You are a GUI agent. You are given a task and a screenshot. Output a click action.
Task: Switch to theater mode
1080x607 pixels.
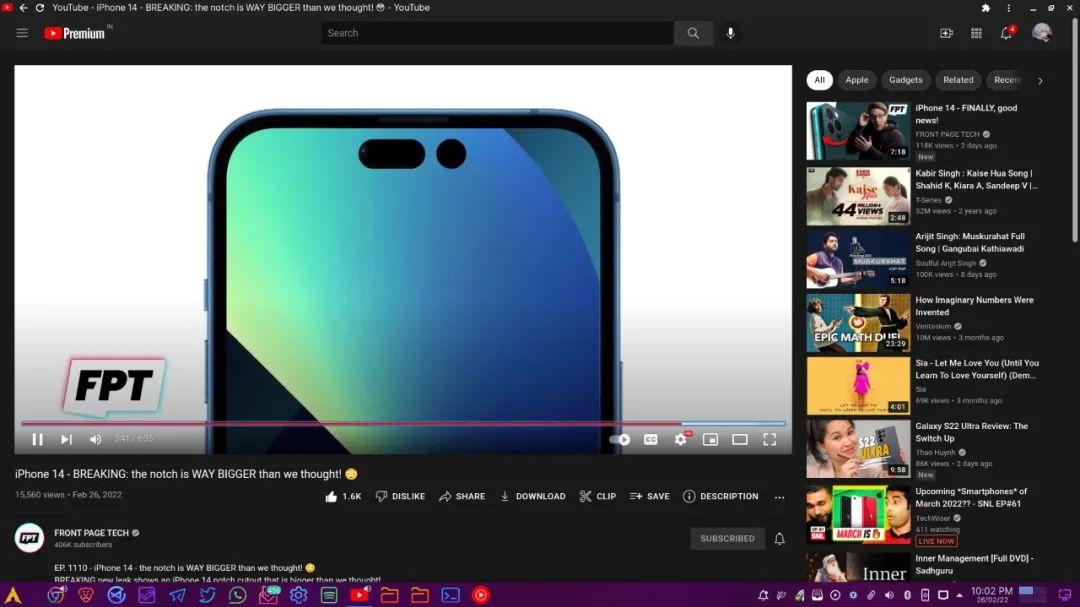[740, 439]
